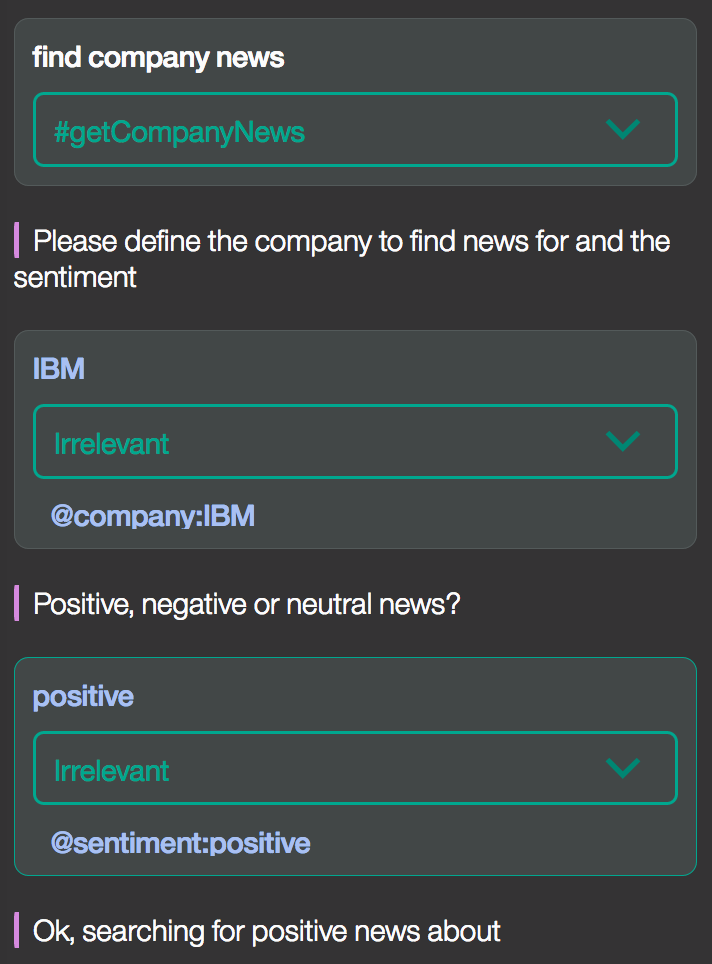Click the chevron arrow under the positive utterance
The image size is (712, 964).
(x=623, y=768)
